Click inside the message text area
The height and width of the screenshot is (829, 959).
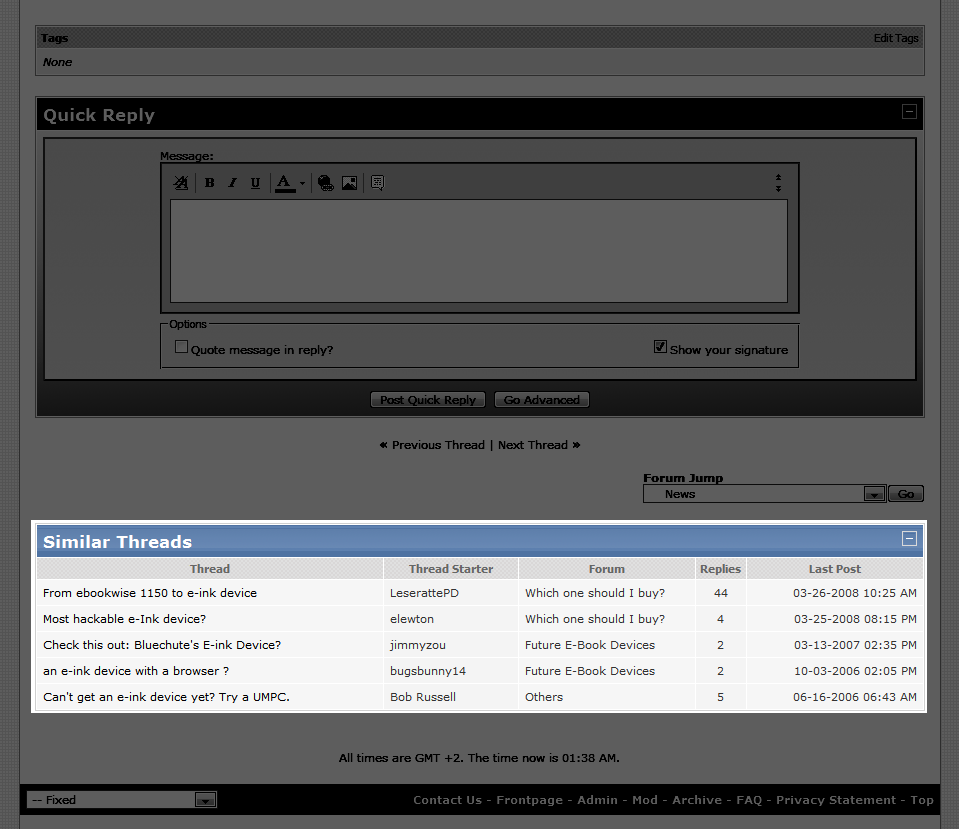[x=479, y=251]
